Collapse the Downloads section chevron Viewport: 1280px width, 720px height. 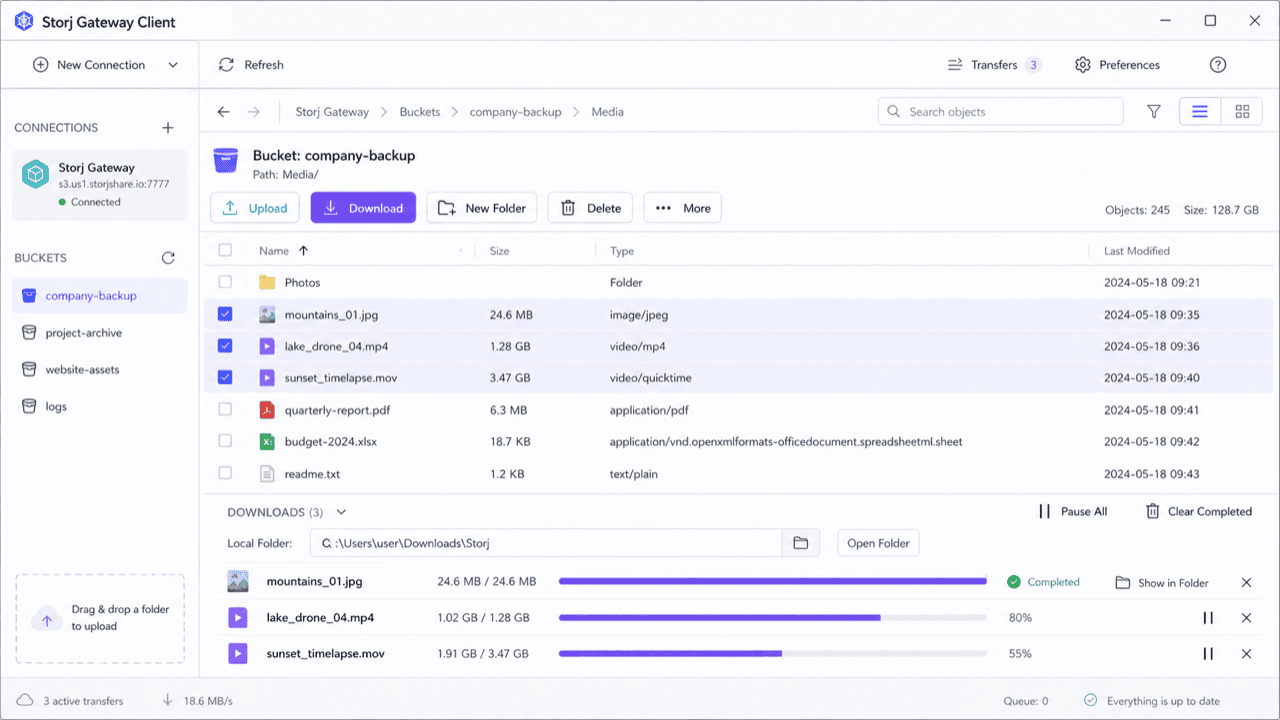[x=341, y=512]
